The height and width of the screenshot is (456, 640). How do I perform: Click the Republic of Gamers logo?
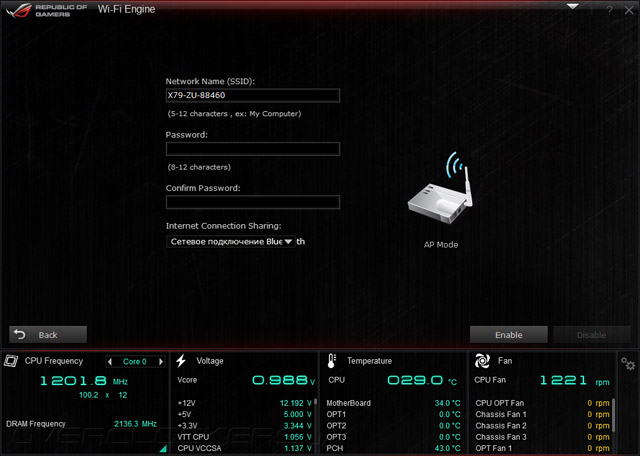pos(47,10)
